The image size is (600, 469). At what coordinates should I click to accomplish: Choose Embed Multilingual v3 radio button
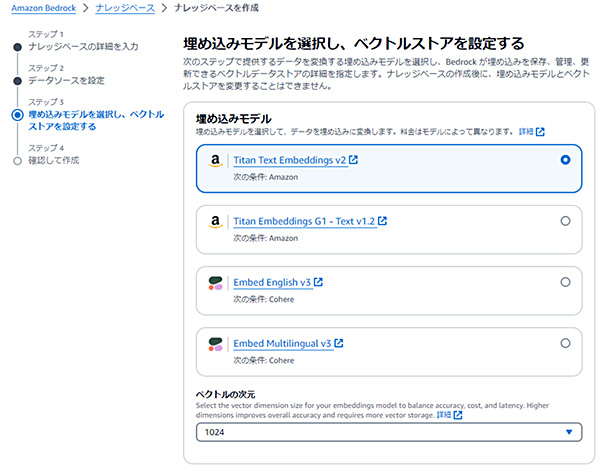coord(565,343)
